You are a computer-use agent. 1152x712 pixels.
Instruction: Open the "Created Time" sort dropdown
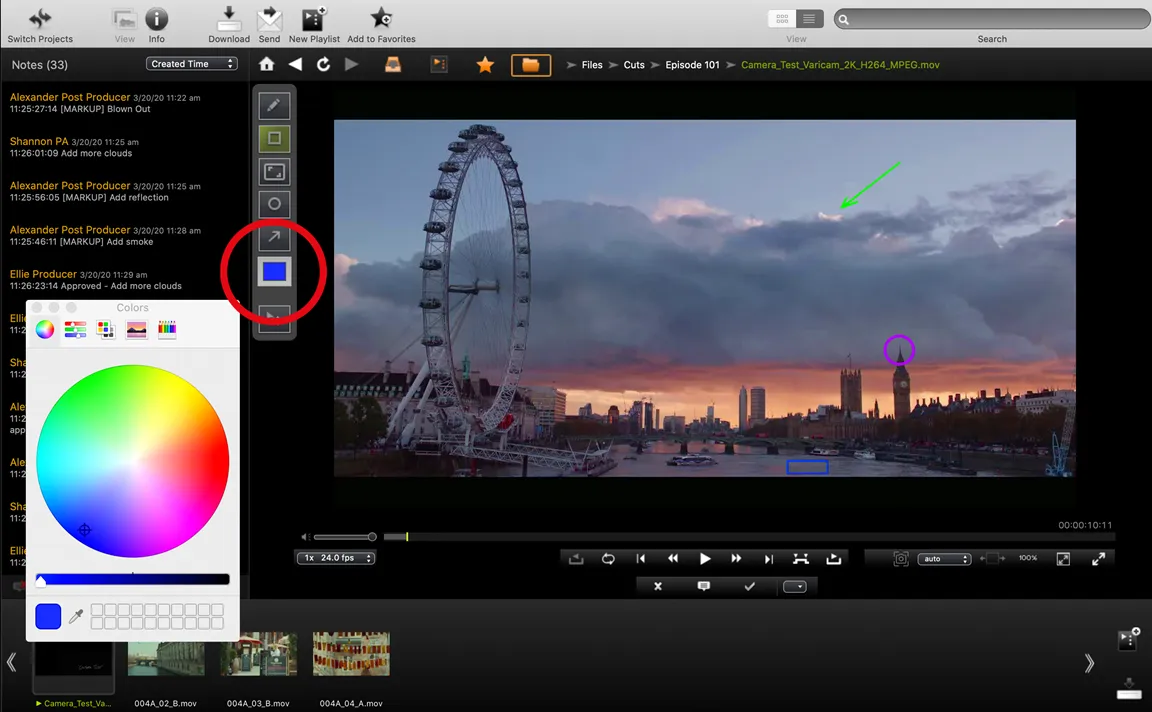click(x=191, y=63)
